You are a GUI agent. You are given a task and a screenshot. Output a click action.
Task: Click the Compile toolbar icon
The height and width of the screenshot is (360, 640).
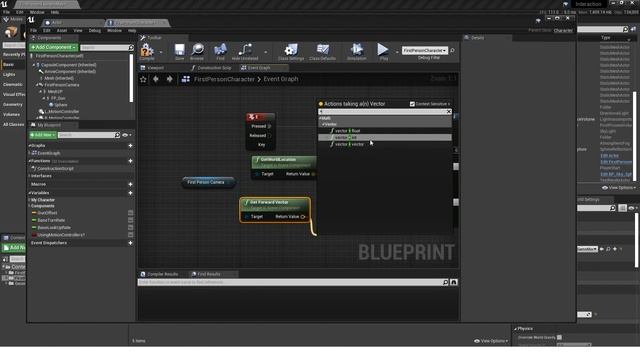tap(147, 51)
